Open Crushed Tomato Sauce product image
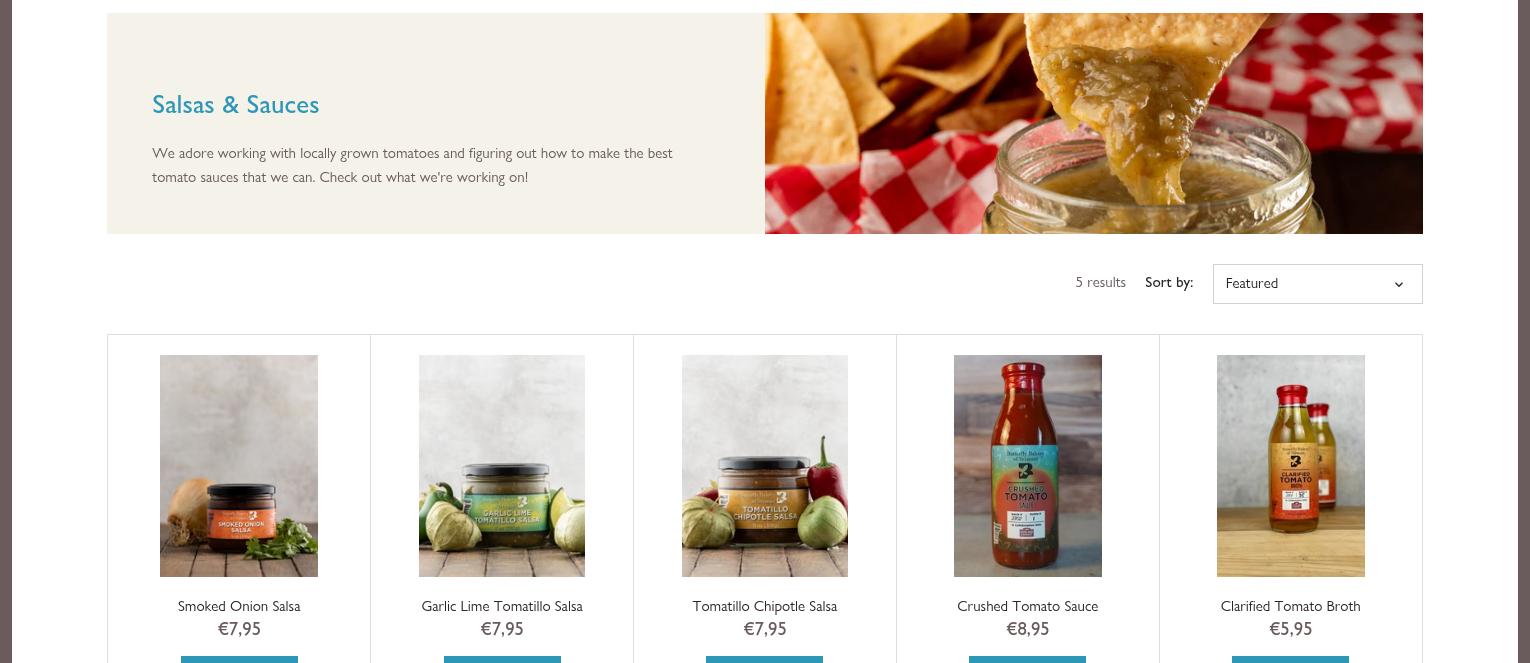 pyautogui.click(x=1028, y=466)
